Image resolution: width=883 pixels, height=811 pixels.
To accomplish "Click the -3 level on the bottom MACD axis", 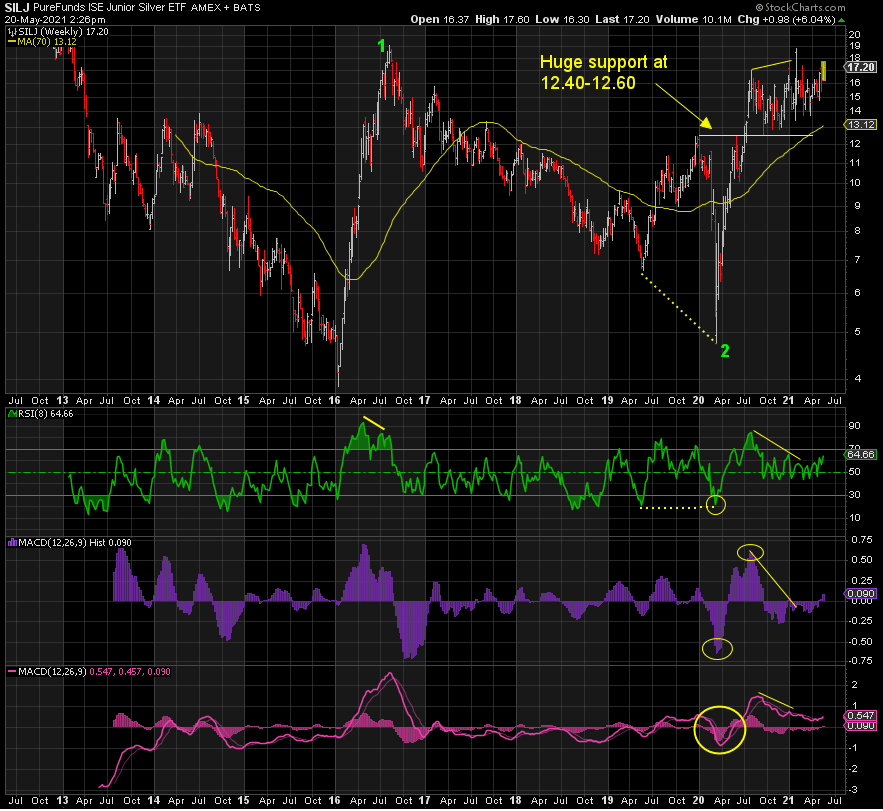I will tap(853, 790).
